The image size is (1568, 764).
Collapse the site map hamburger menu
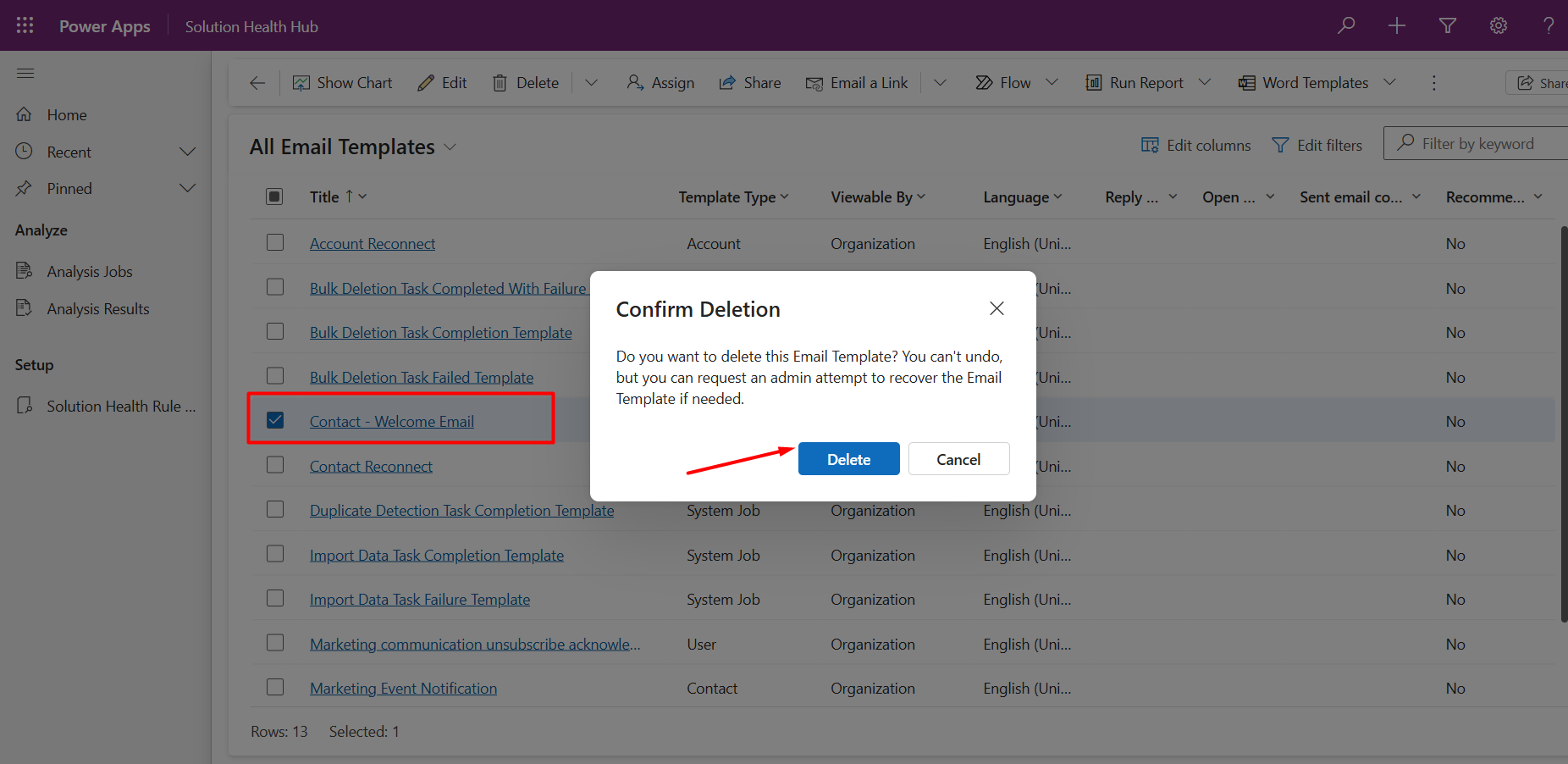(25, 73)
